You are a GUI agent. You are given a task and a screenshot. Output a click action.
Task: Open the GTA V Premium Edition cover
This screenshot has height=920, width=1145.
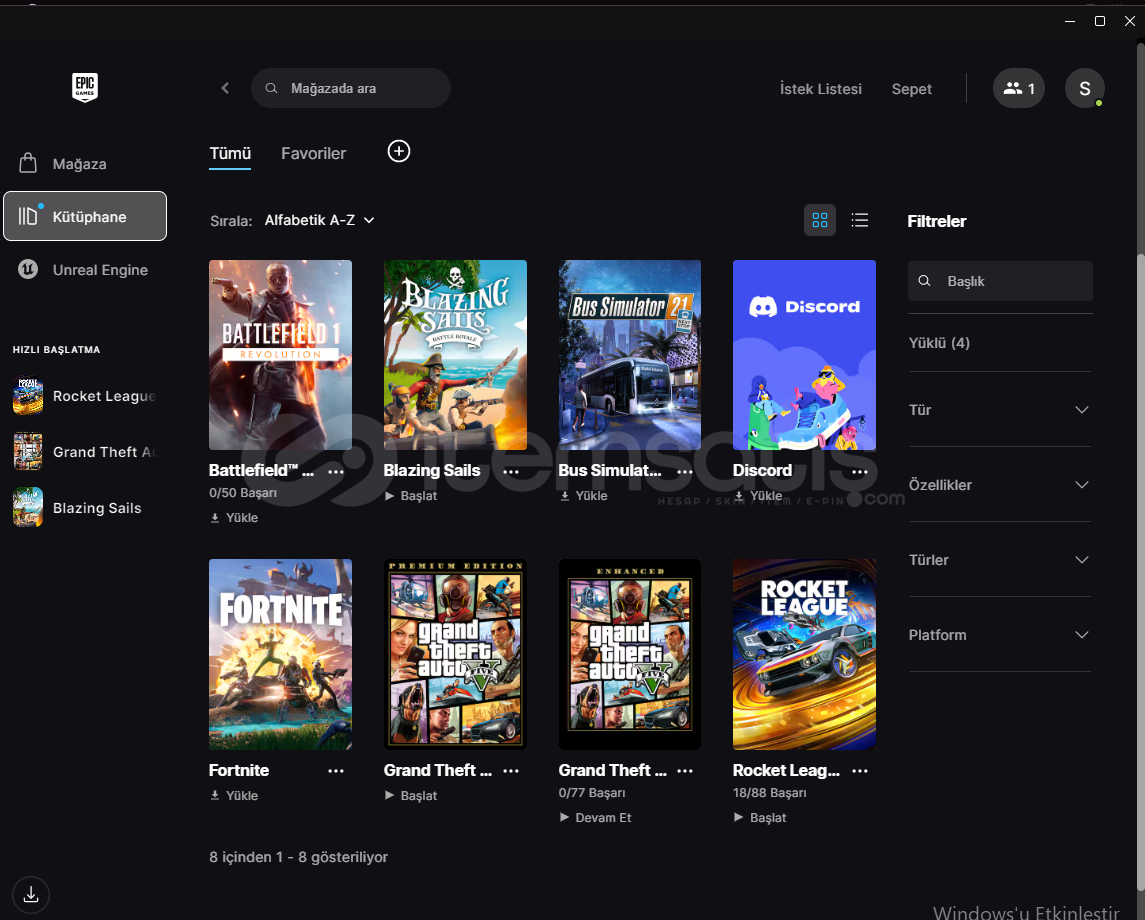(455, 654)
